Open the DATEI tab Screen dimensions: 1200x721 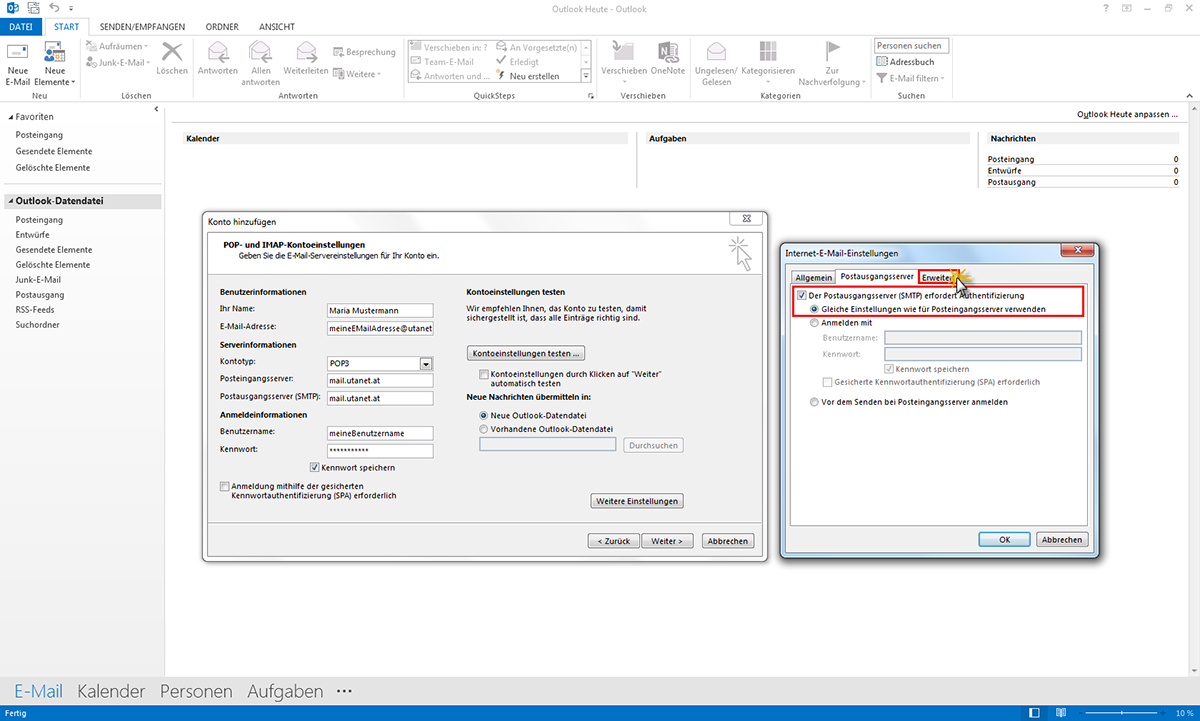click(x=21, y=26)
